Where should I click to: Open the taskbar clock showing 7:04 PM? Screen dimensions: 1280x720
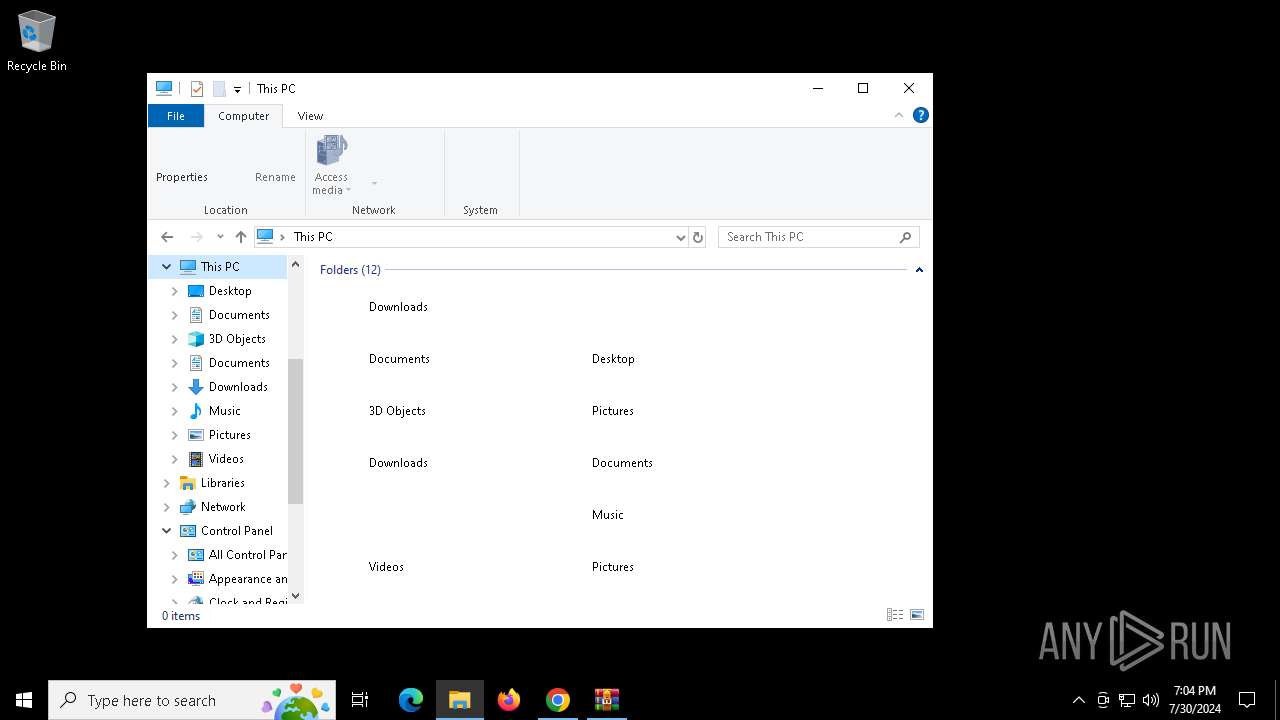(x=1195, y=700)
